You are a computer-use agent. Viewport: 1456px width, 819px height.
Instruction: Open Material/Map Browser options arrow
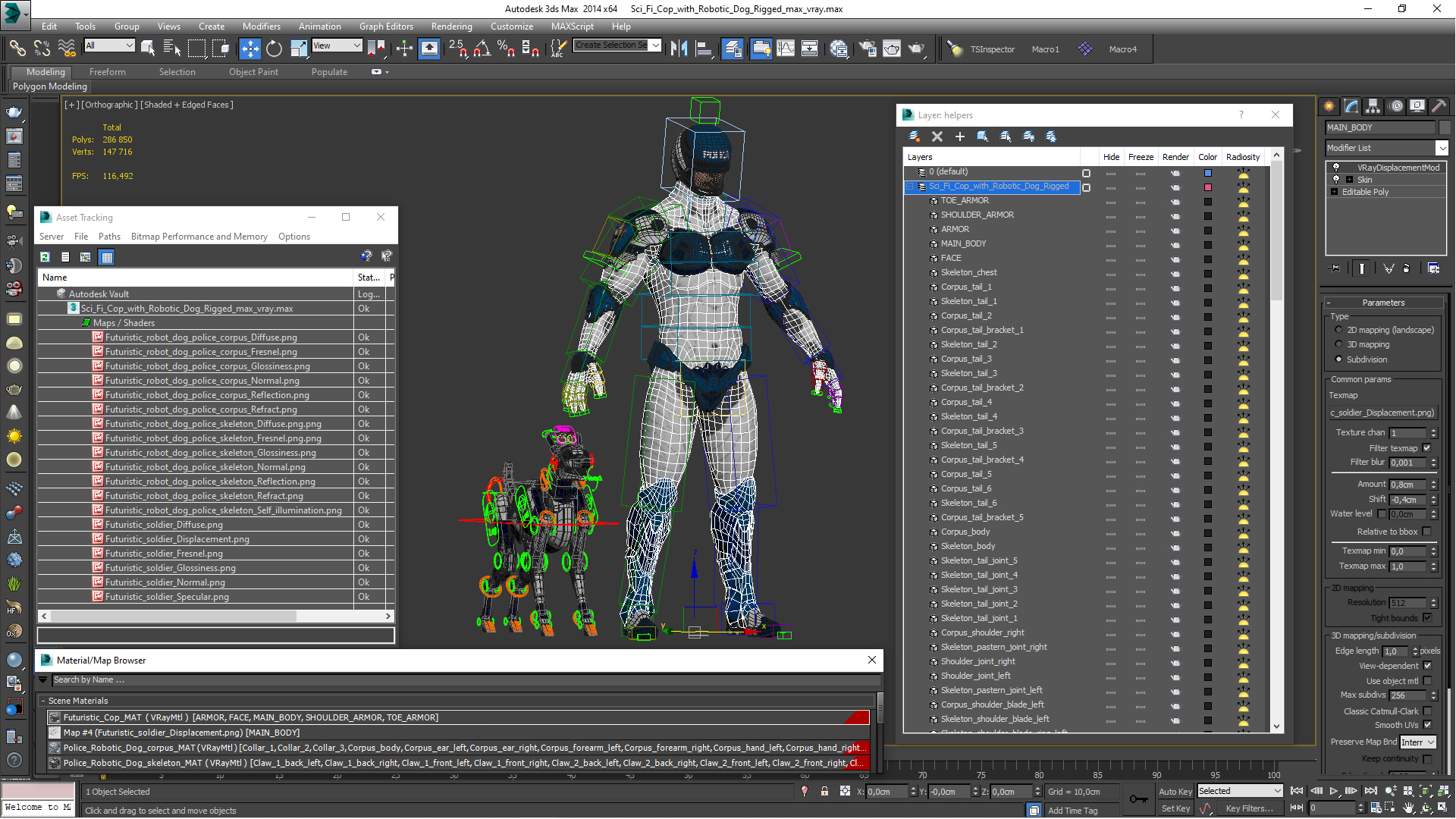(x=43, y=680)
